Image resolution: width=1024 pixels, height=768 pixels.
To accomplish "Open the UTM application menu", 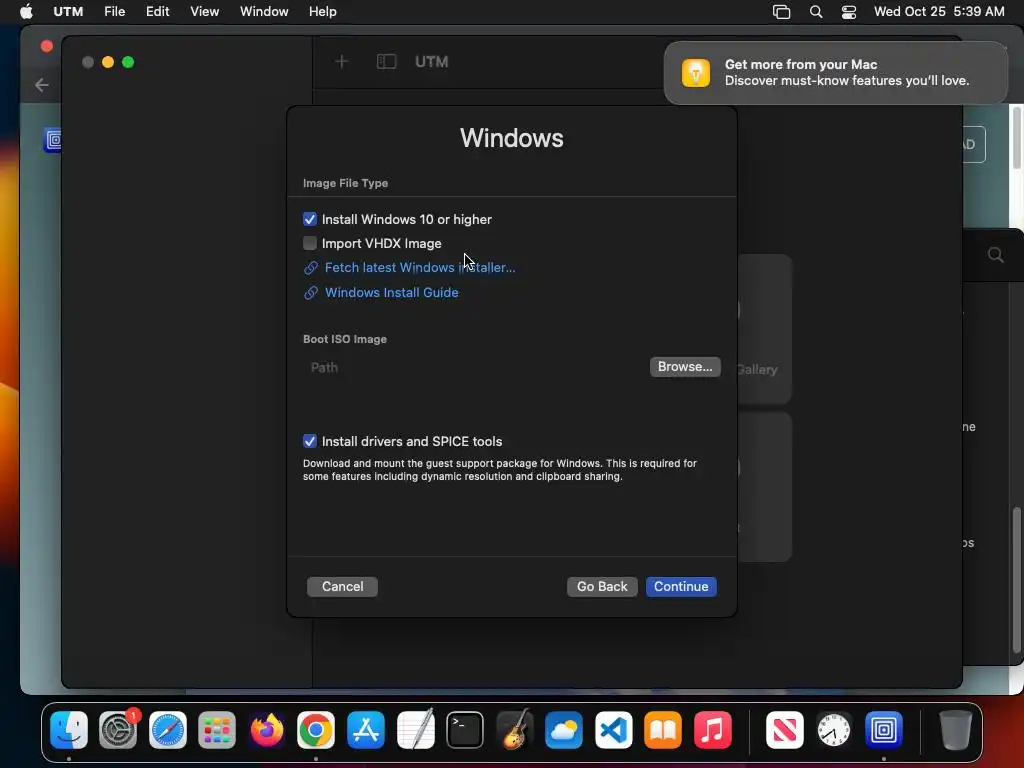I will (x=68, y=12).
